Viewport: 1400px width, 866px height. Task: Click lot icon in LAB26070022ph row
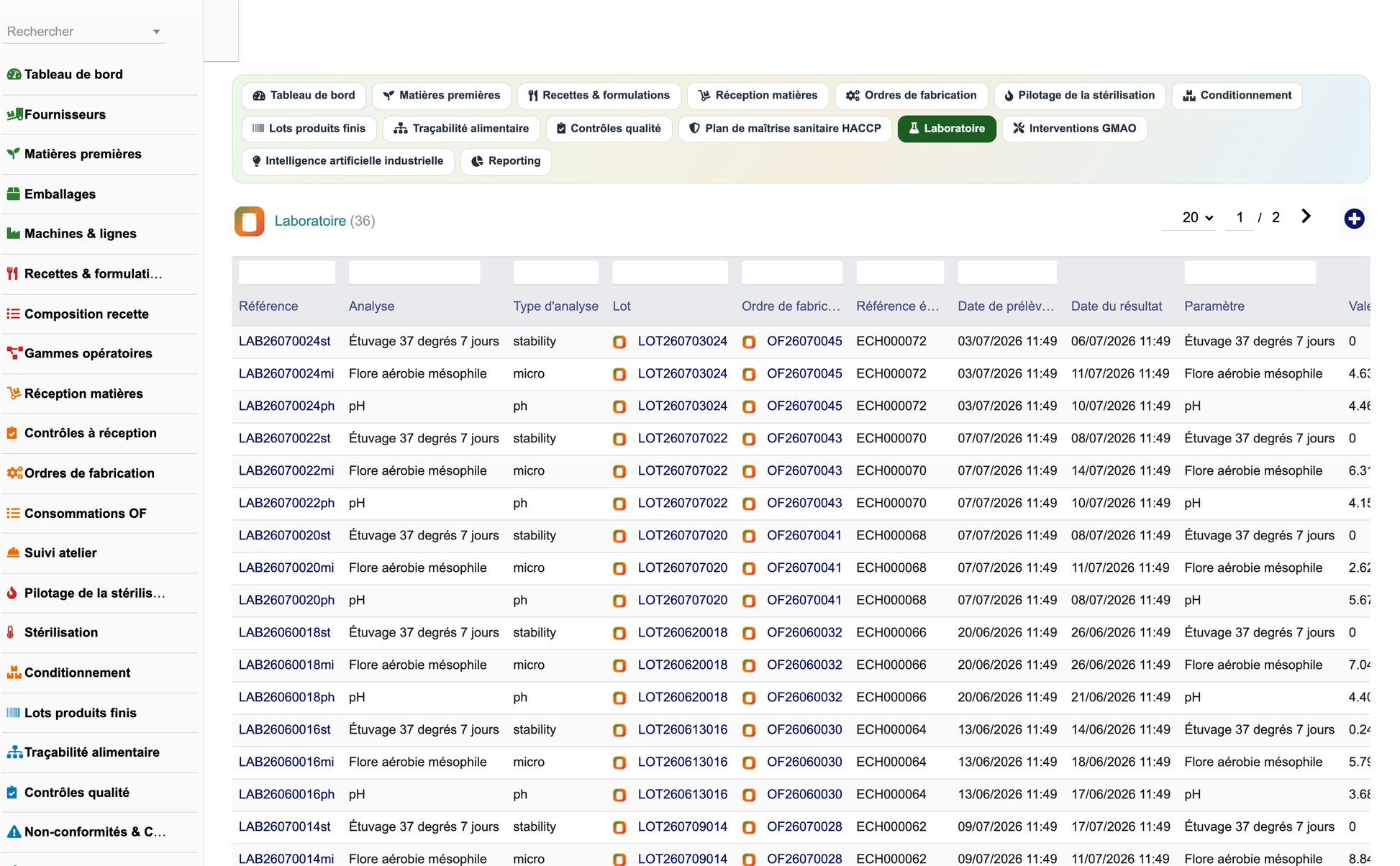click(x=619, y=503)
